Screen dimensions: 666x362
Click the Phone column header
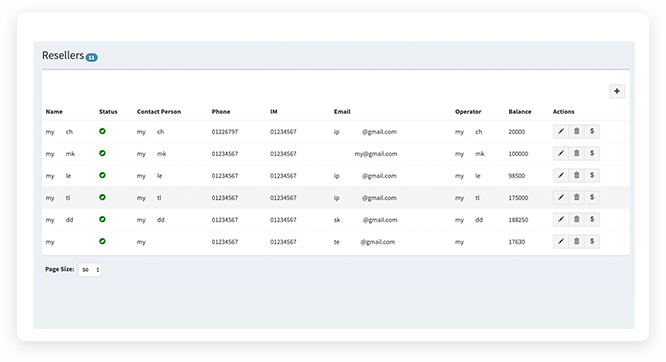[221, 112]
